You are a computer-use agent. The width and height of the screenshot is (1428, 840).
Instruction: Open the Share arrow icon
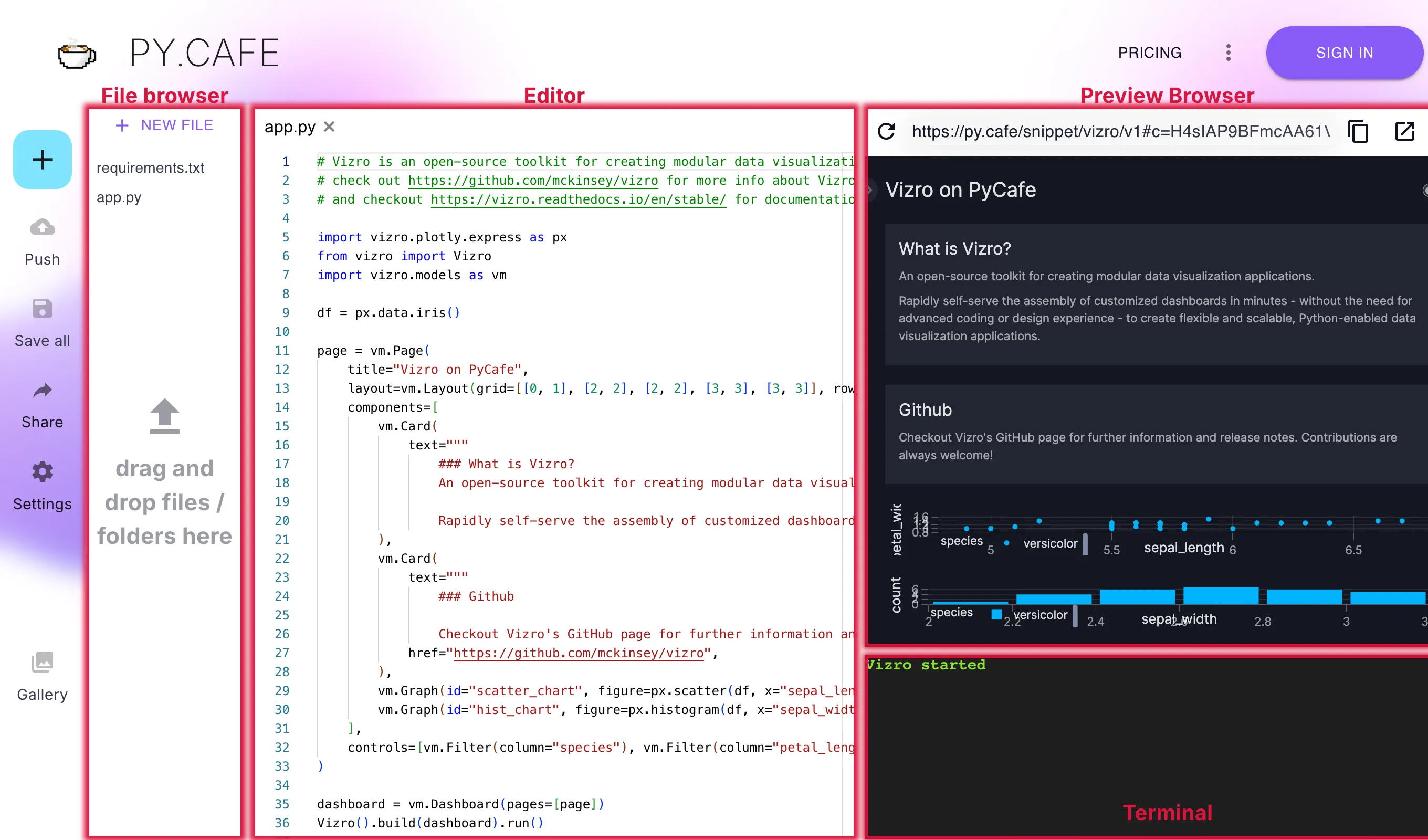[x=43, y=391]
